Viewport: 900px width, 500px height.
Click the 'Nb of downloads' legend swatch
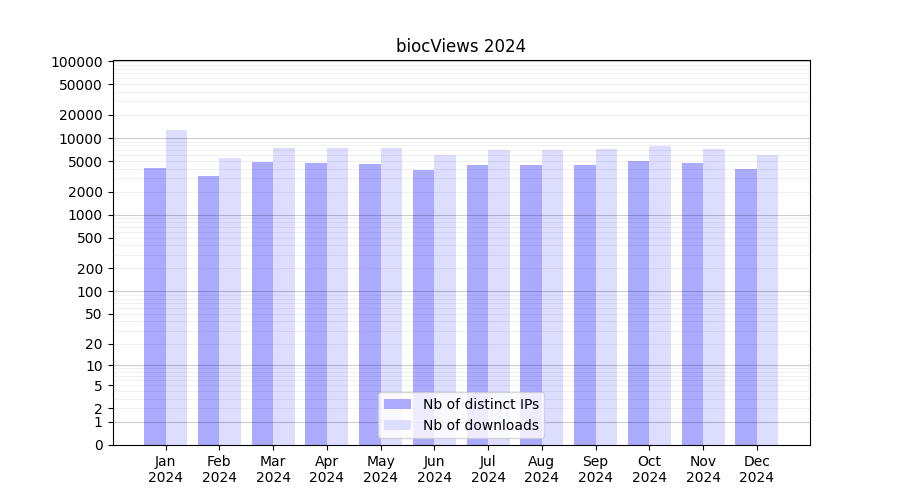coord(397,425)
